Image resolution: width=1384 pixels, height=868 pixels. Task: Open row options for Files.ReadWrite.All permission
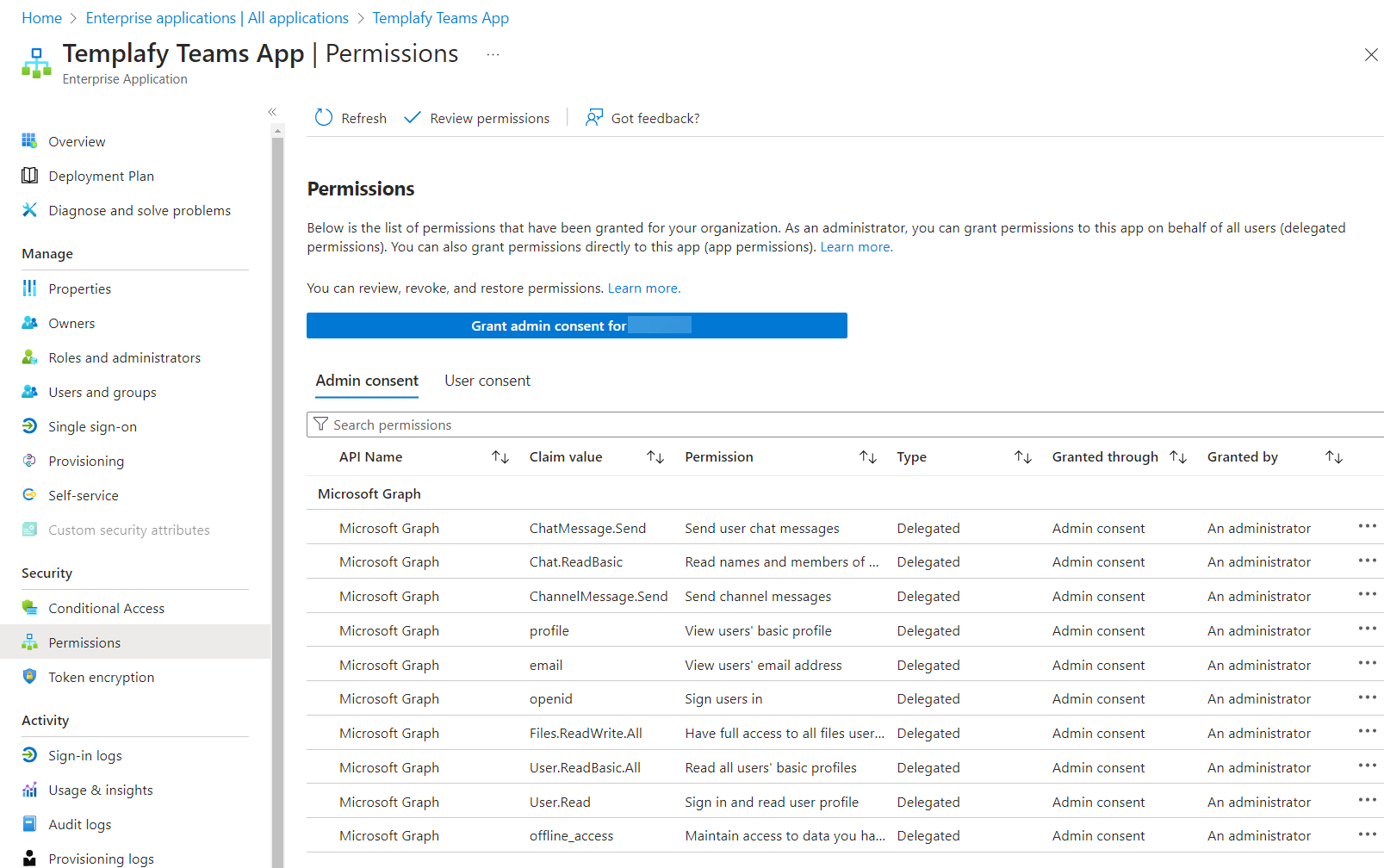pos(1367,731)
